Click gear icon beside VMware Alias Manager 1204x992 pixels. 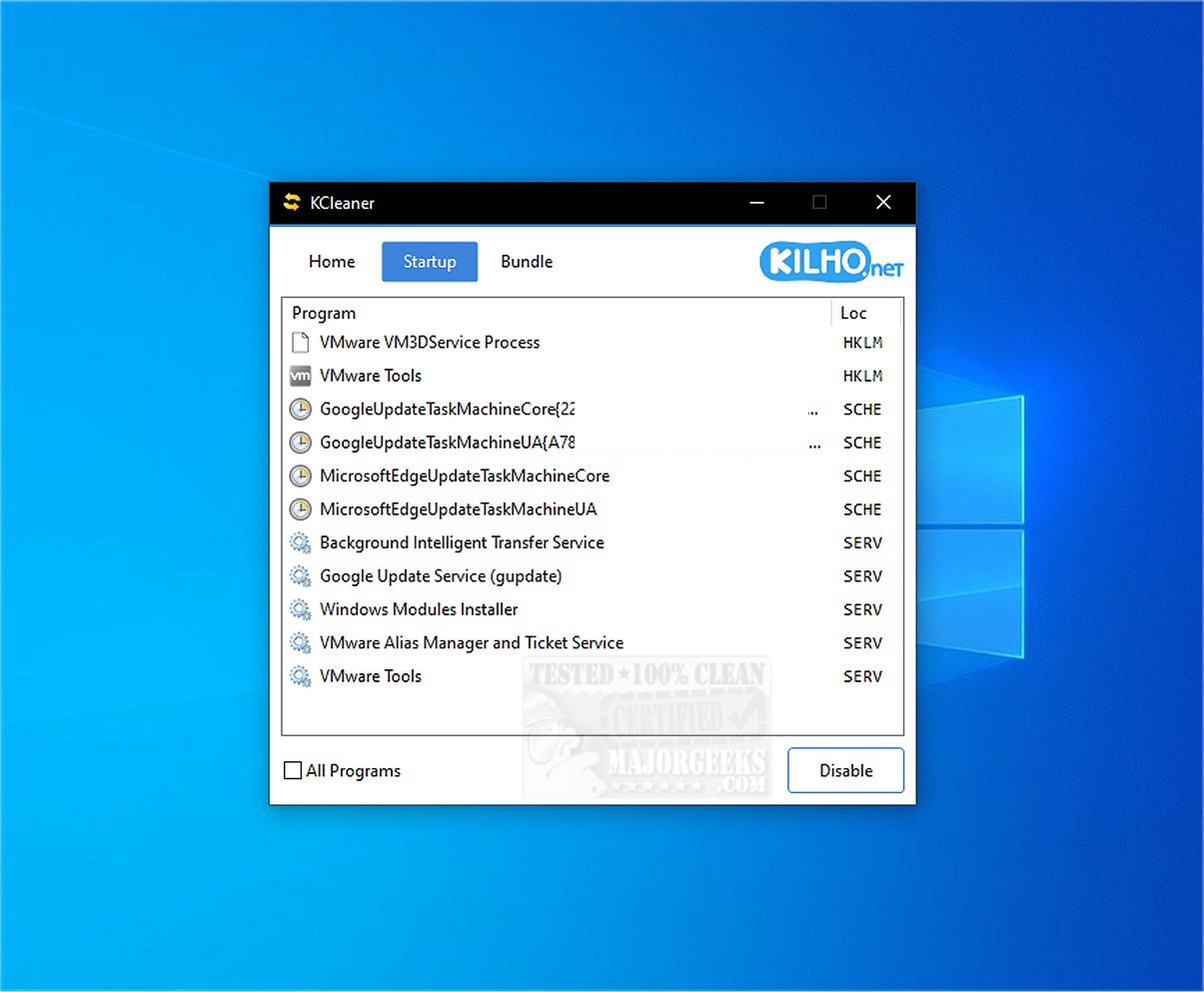click(300, 643)
